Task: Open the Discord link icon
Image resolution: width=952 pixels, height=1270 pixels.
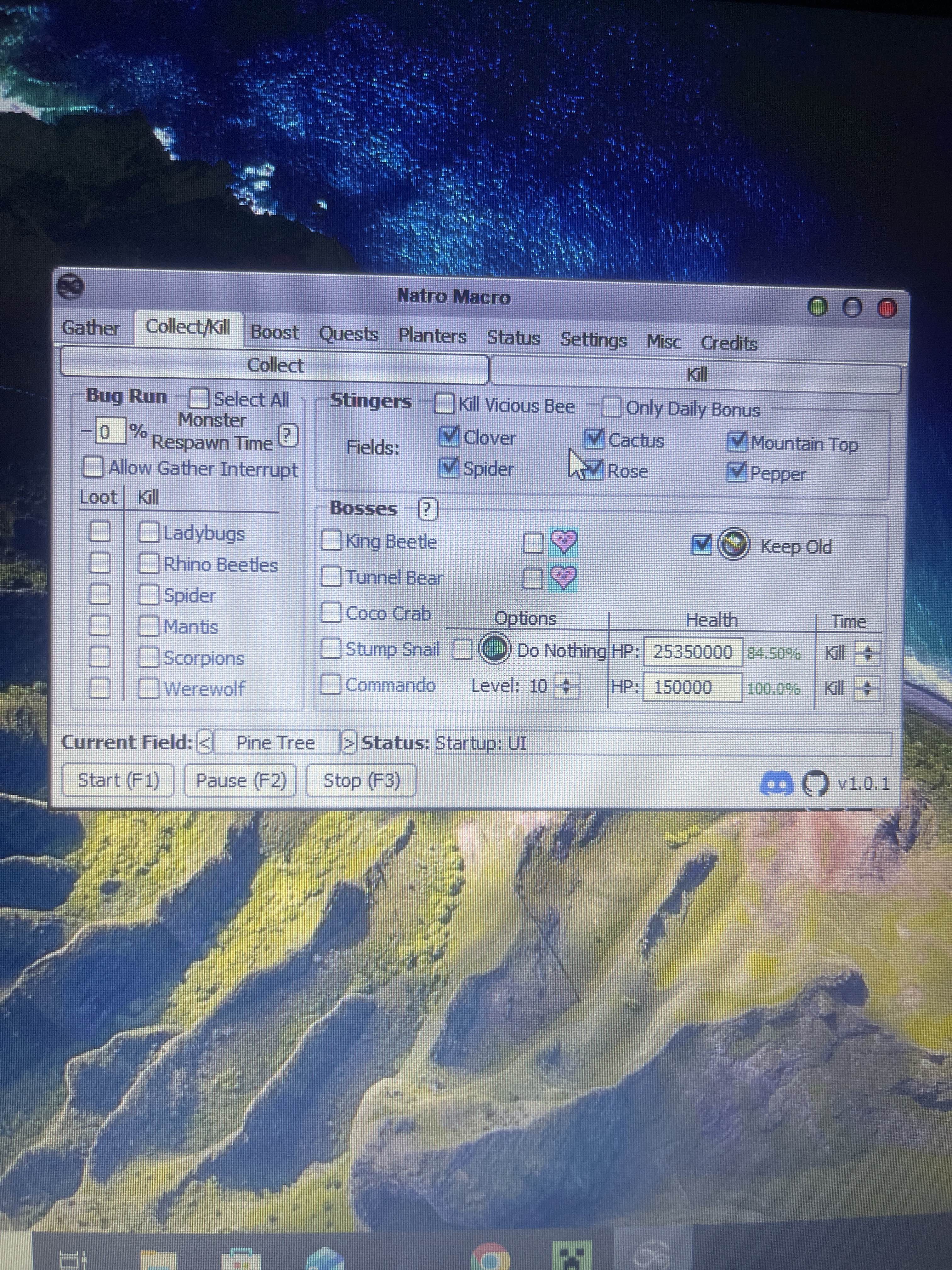Action: (x=777, y=783)
